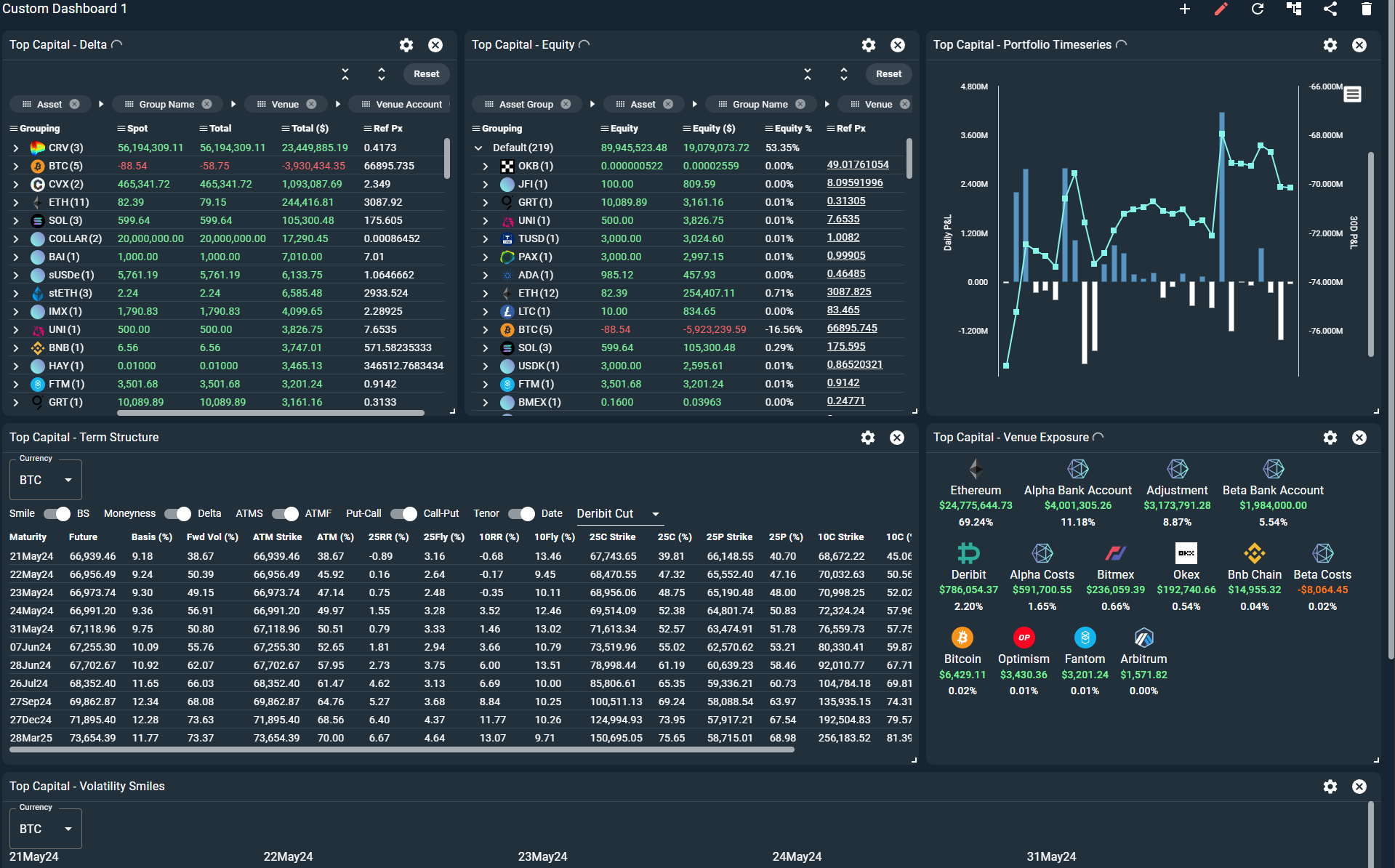Sort by Equity % column header

pos(793,128)
